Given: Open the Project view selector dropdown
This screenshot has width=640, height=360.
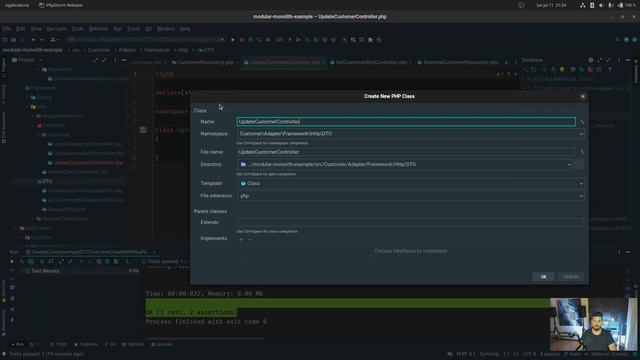Looking at the screenshot, I should [x=27, y=60].
